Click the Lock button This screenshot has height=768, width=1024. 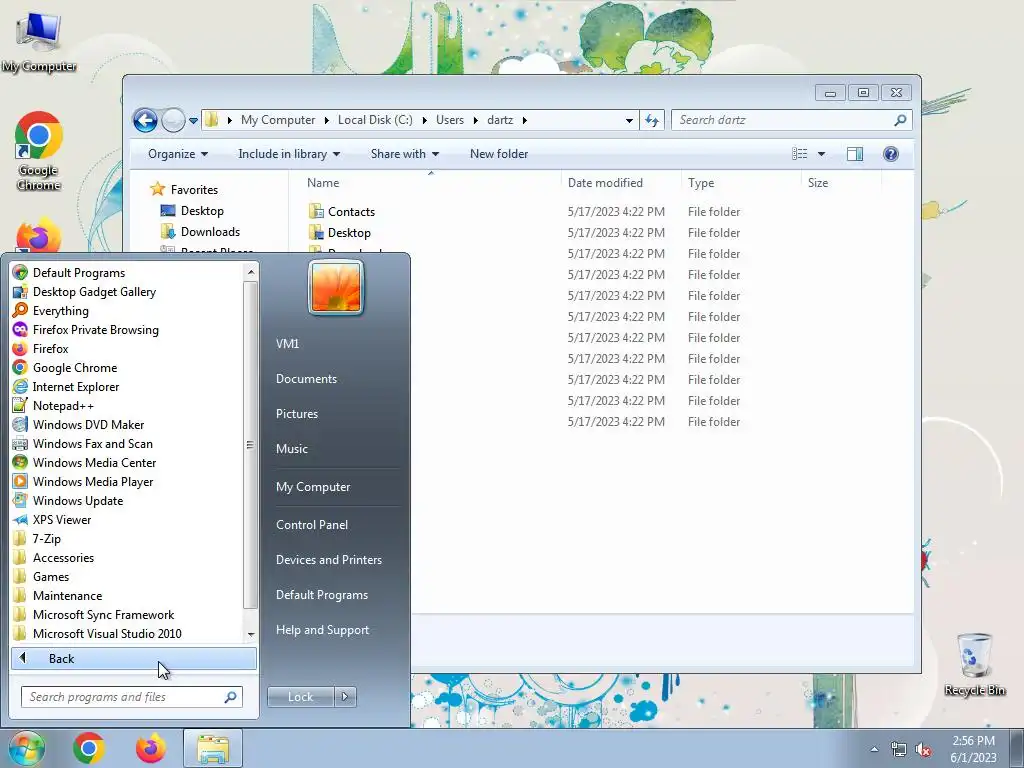300,697
